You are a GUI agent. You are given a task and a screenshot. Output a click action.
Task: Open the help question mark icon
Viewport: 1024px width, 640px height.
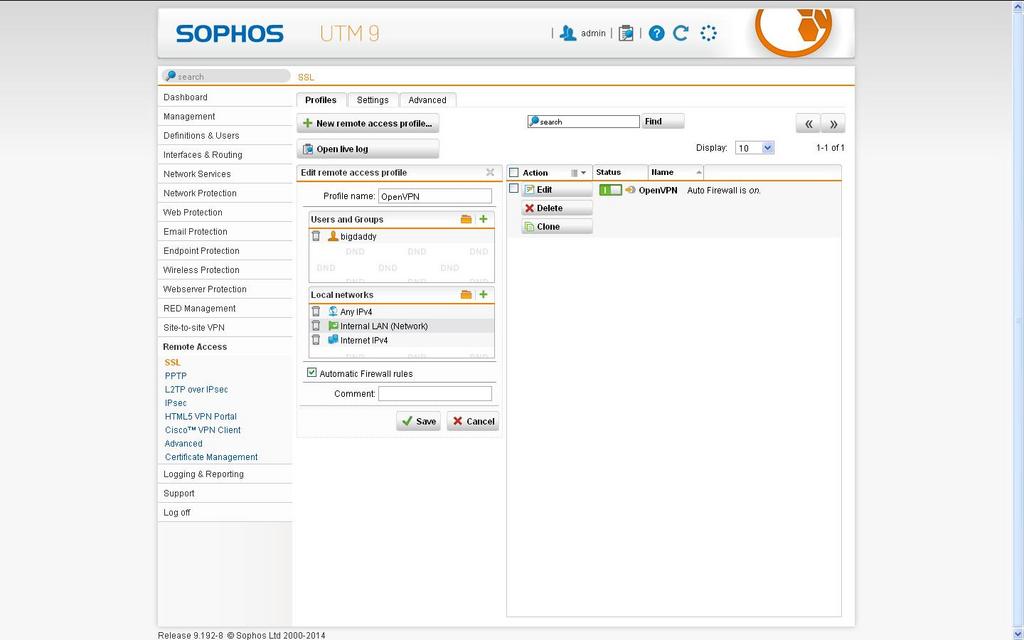pyautogui.click(x=656, y=33)
